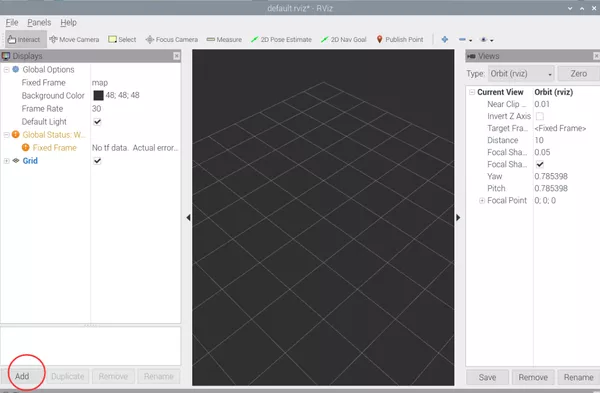
Task: Click the Add display button
Action: tap(22, 377)
